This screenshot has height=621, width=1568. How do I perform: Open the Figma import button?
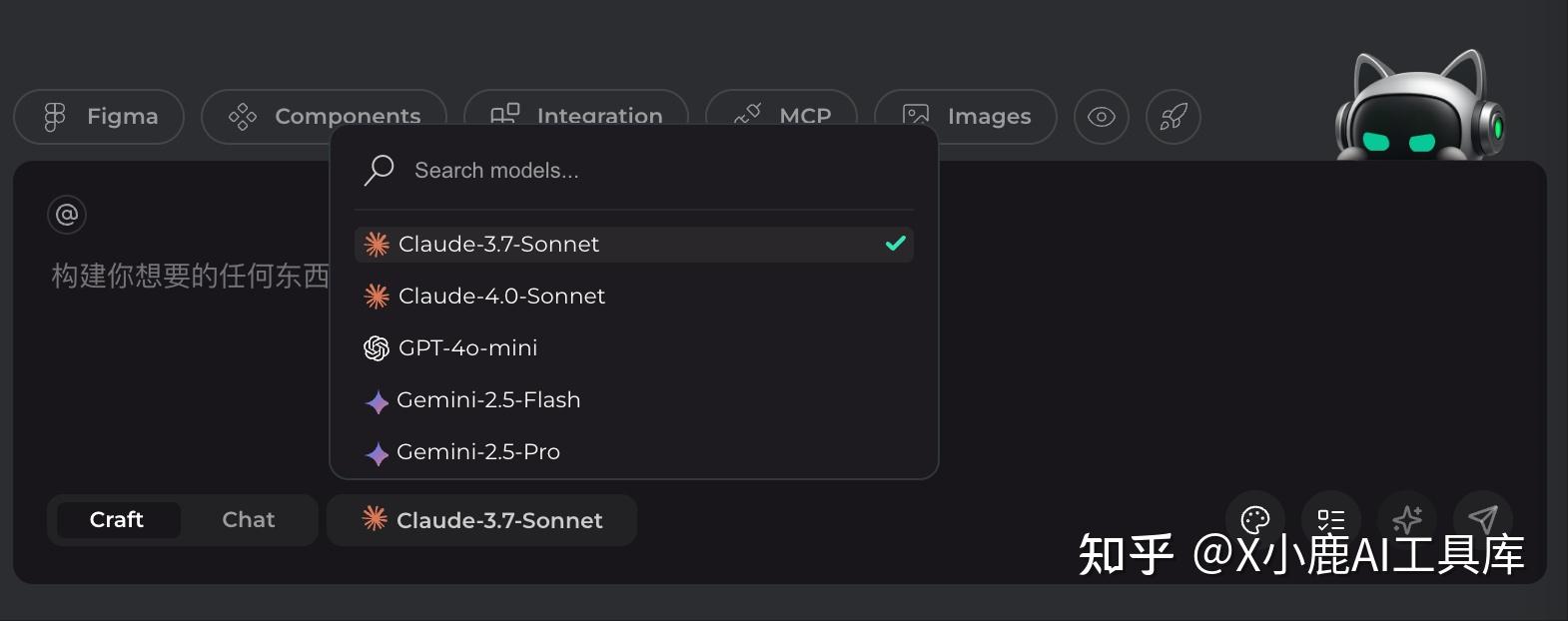99,117
